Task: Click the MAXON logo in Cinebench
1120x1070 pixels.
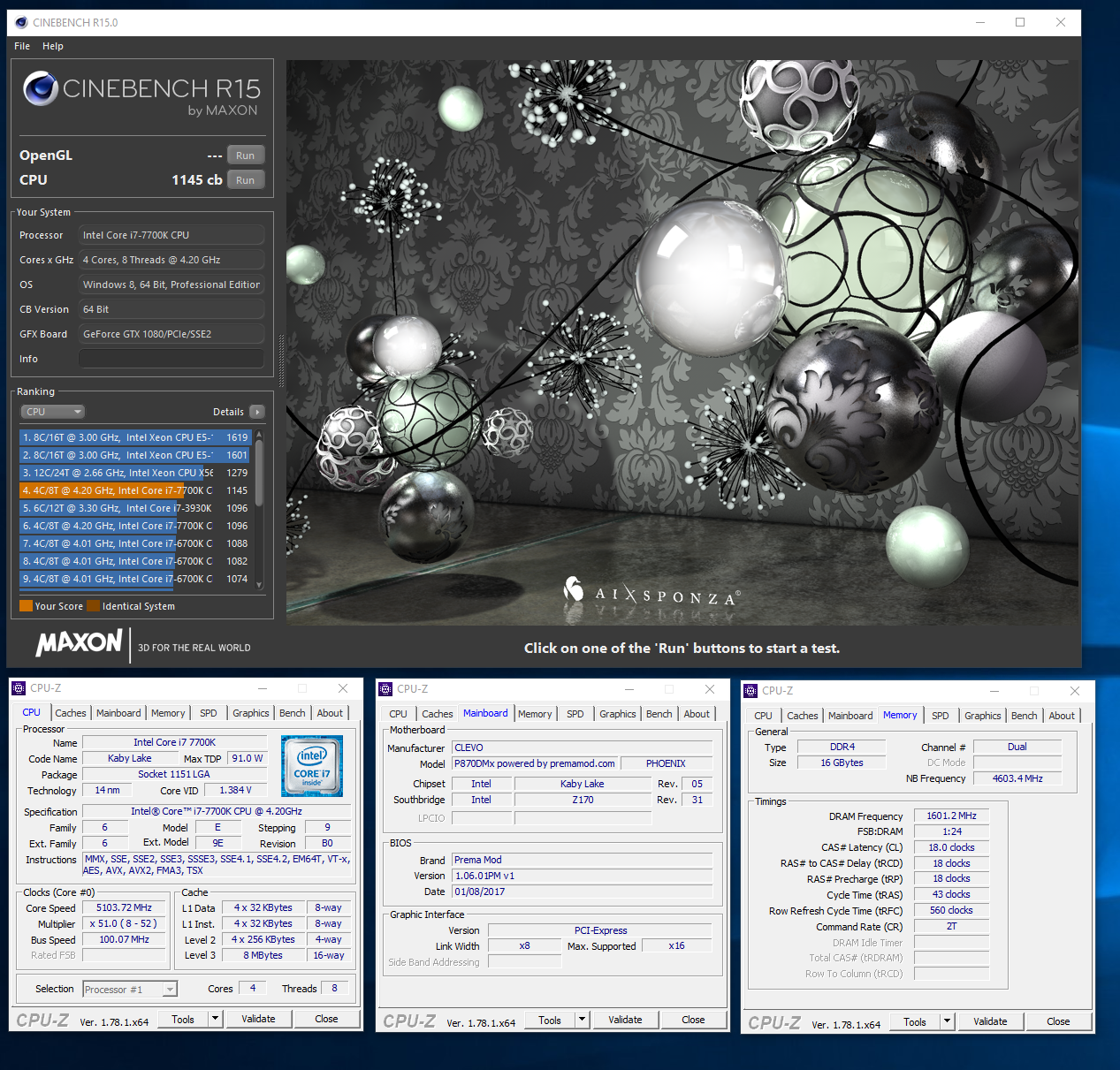Action: [80, 642]
